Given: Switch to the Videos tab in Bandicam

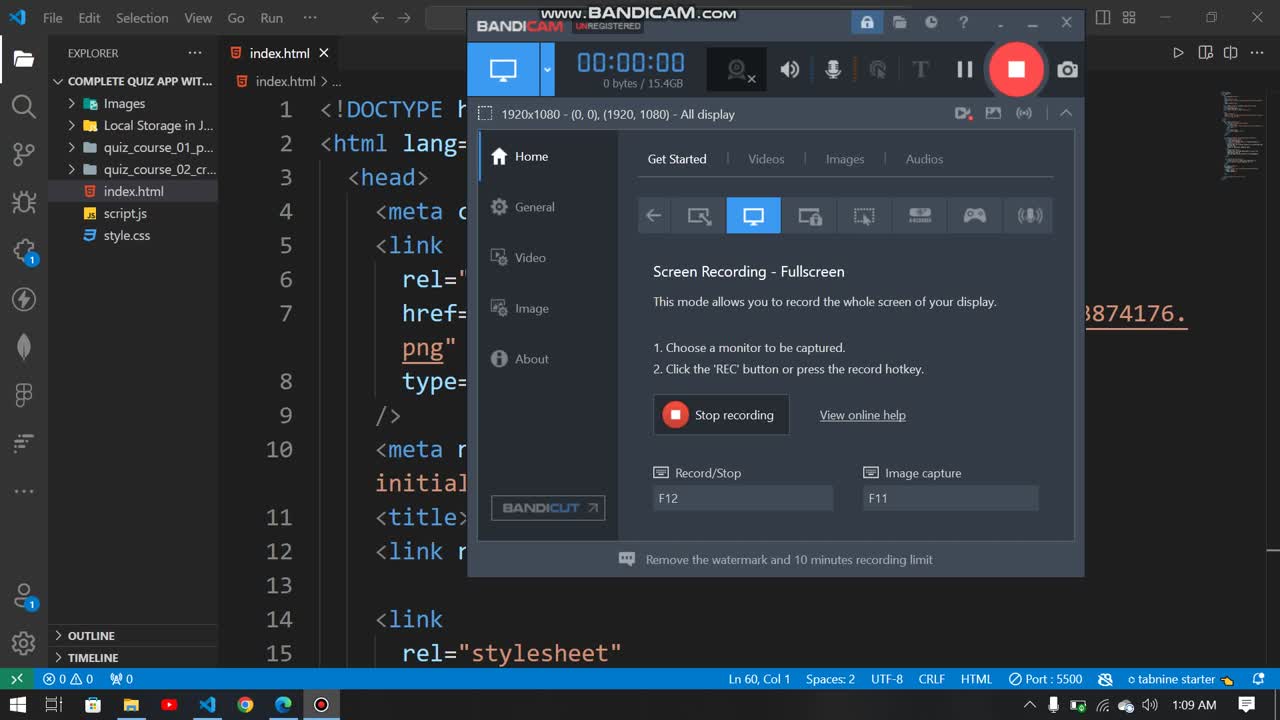Looking at the screenshot, I should point(766,159).
